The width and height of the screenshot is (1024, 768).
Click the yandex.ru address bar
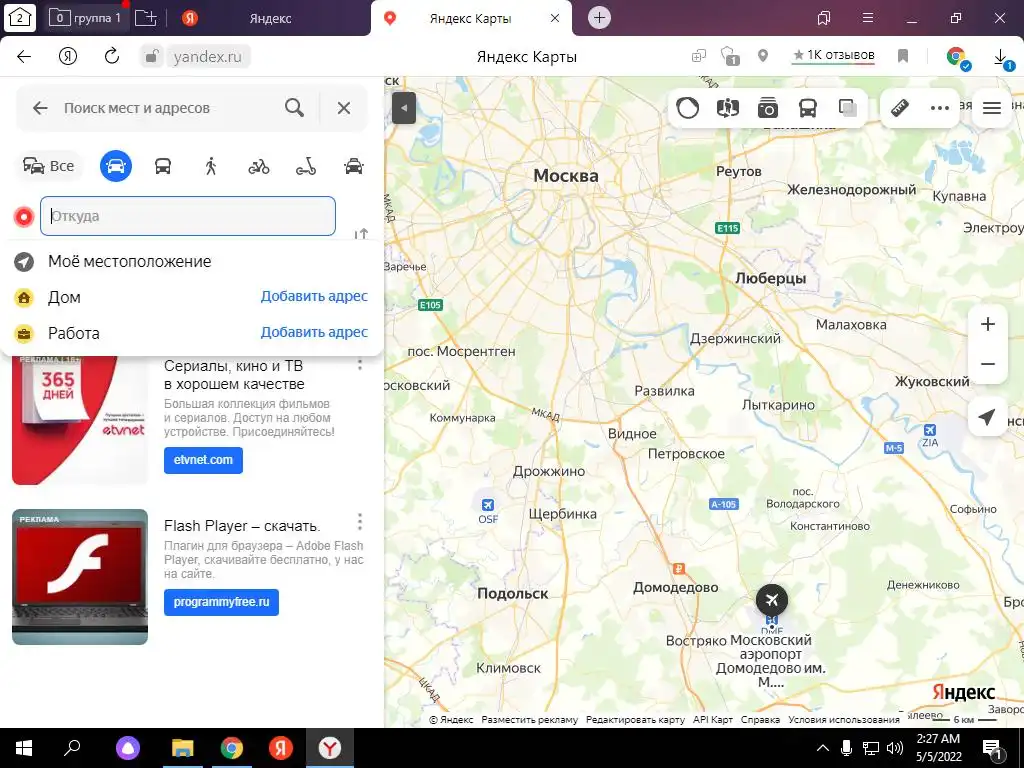(x=207, y=57)
